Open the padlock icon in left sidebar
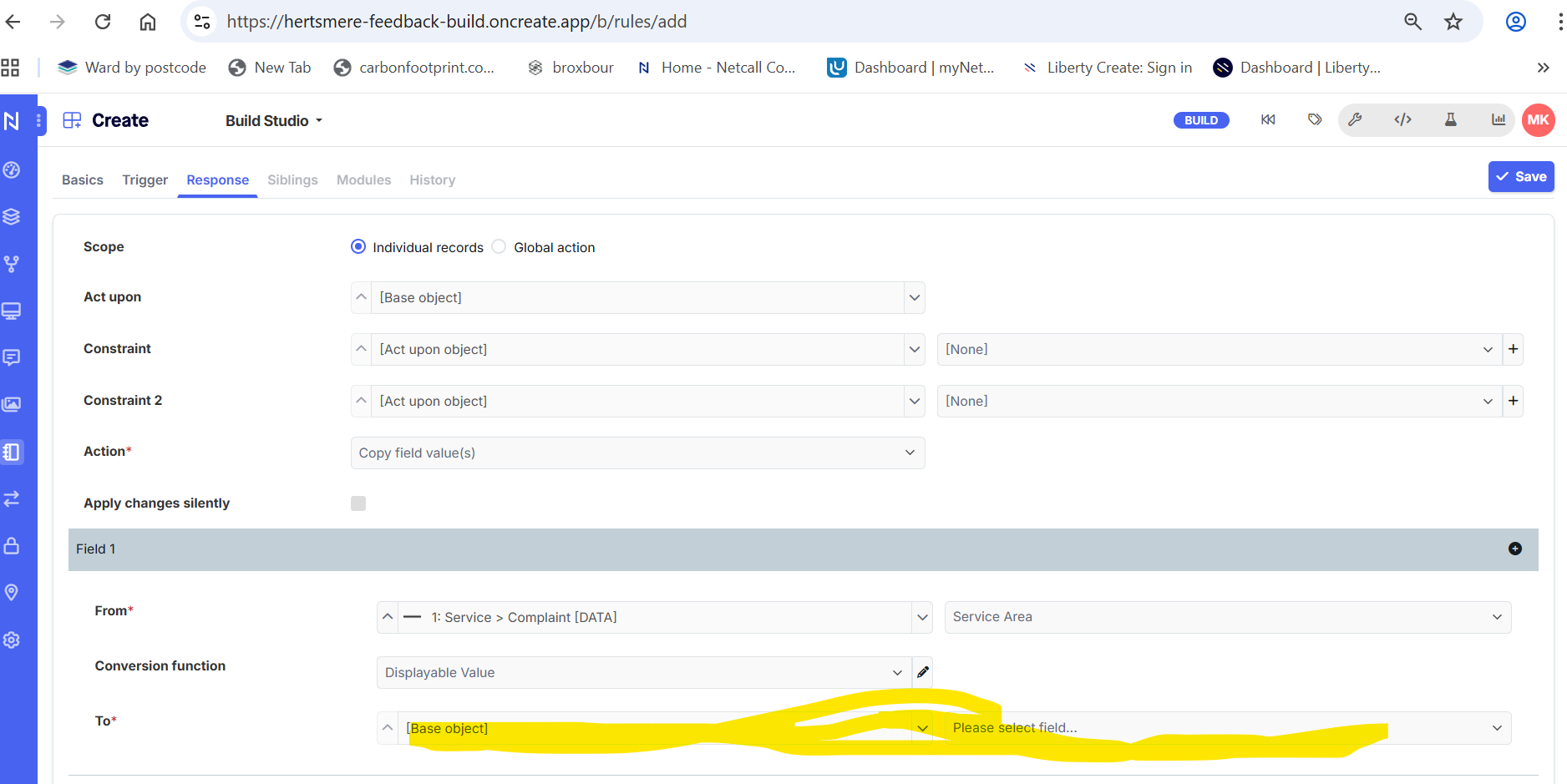The image size is (1567, 784). pos(12,546)
